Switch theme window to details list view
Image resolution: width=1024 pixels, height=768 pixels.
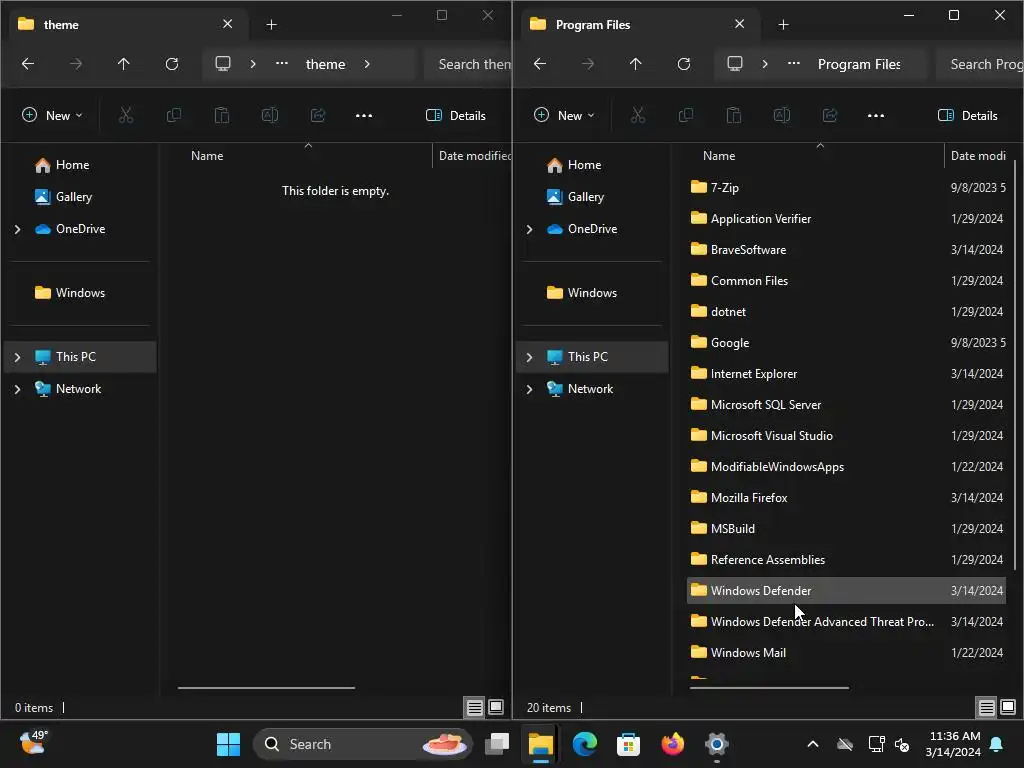point(475,707)
